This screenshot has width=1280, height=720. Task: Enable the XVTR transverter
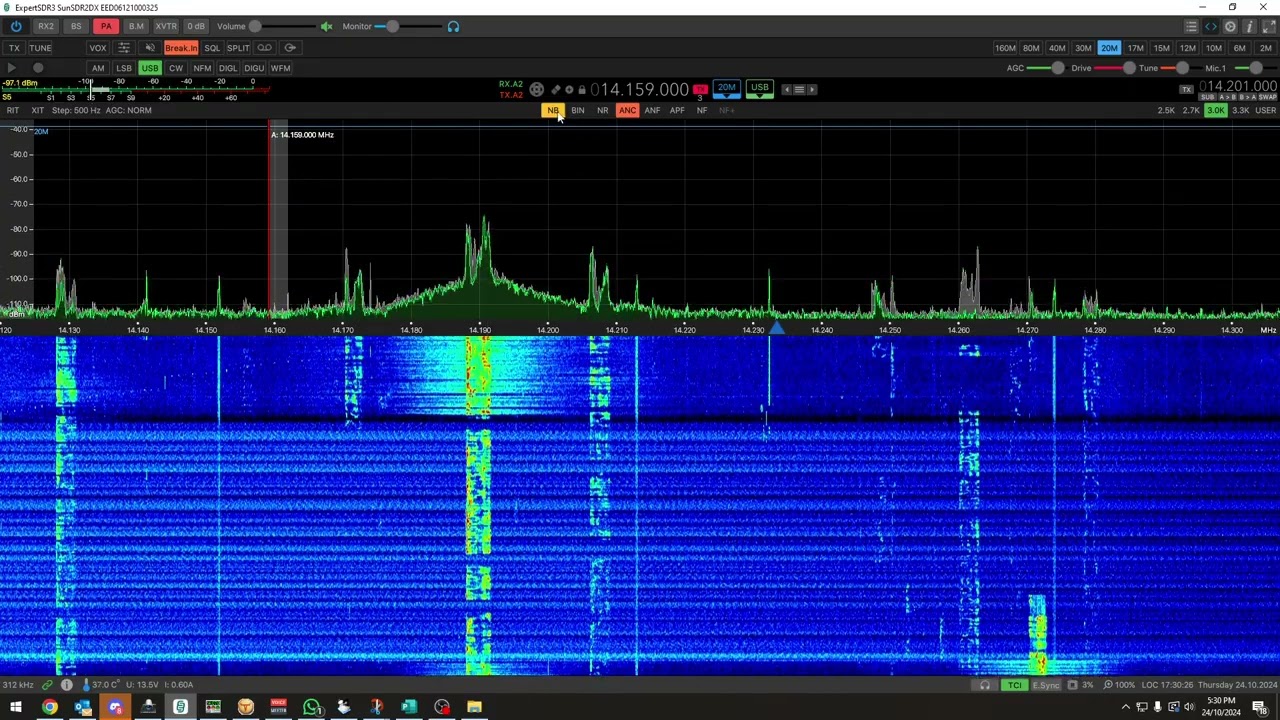166,26
